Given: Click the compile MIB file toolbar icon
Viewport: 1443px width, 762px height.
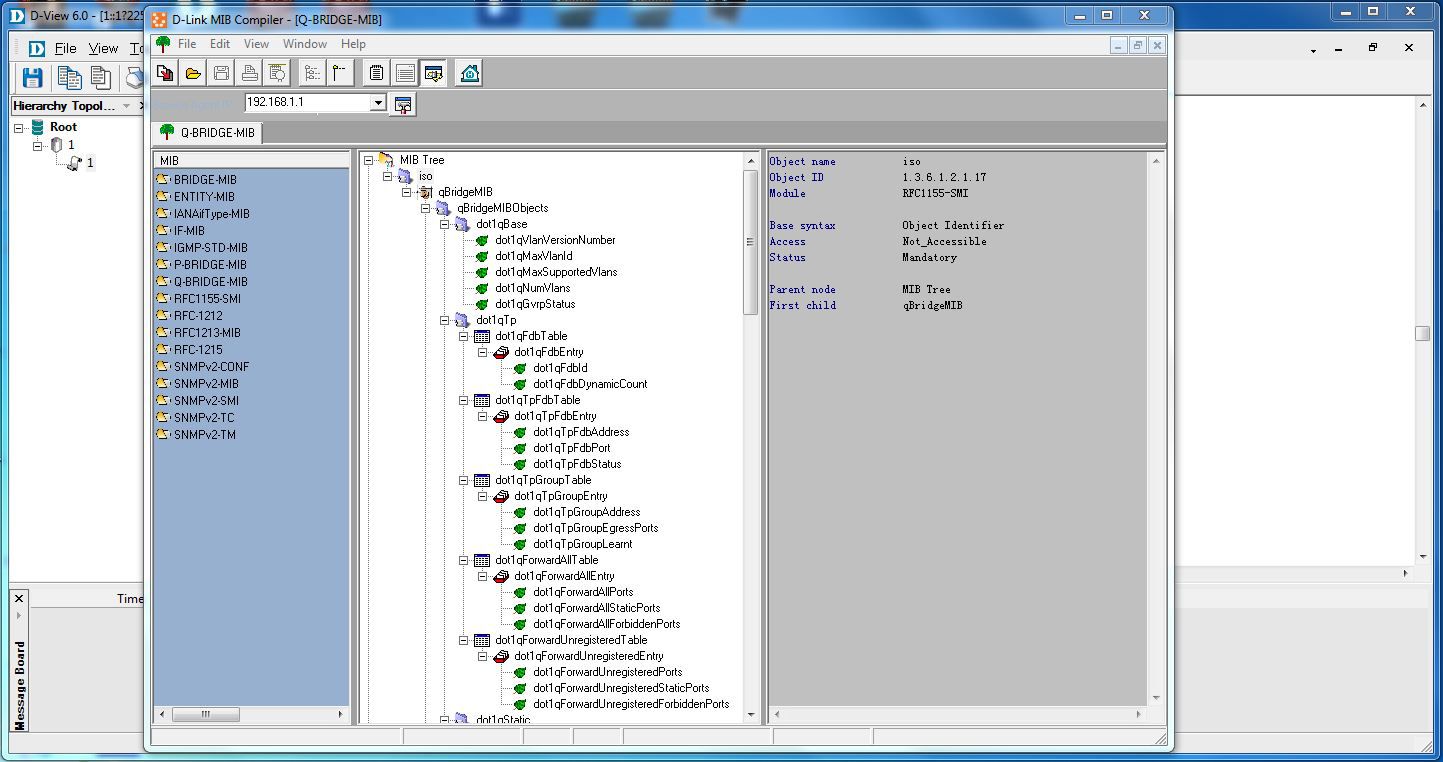Looking at the screenshot, I should (x=165, y=73).
